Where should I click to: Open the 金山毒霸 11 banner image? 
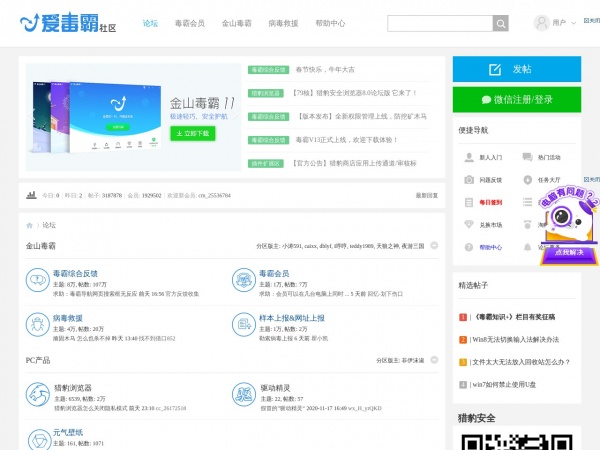tap(133, 117)
